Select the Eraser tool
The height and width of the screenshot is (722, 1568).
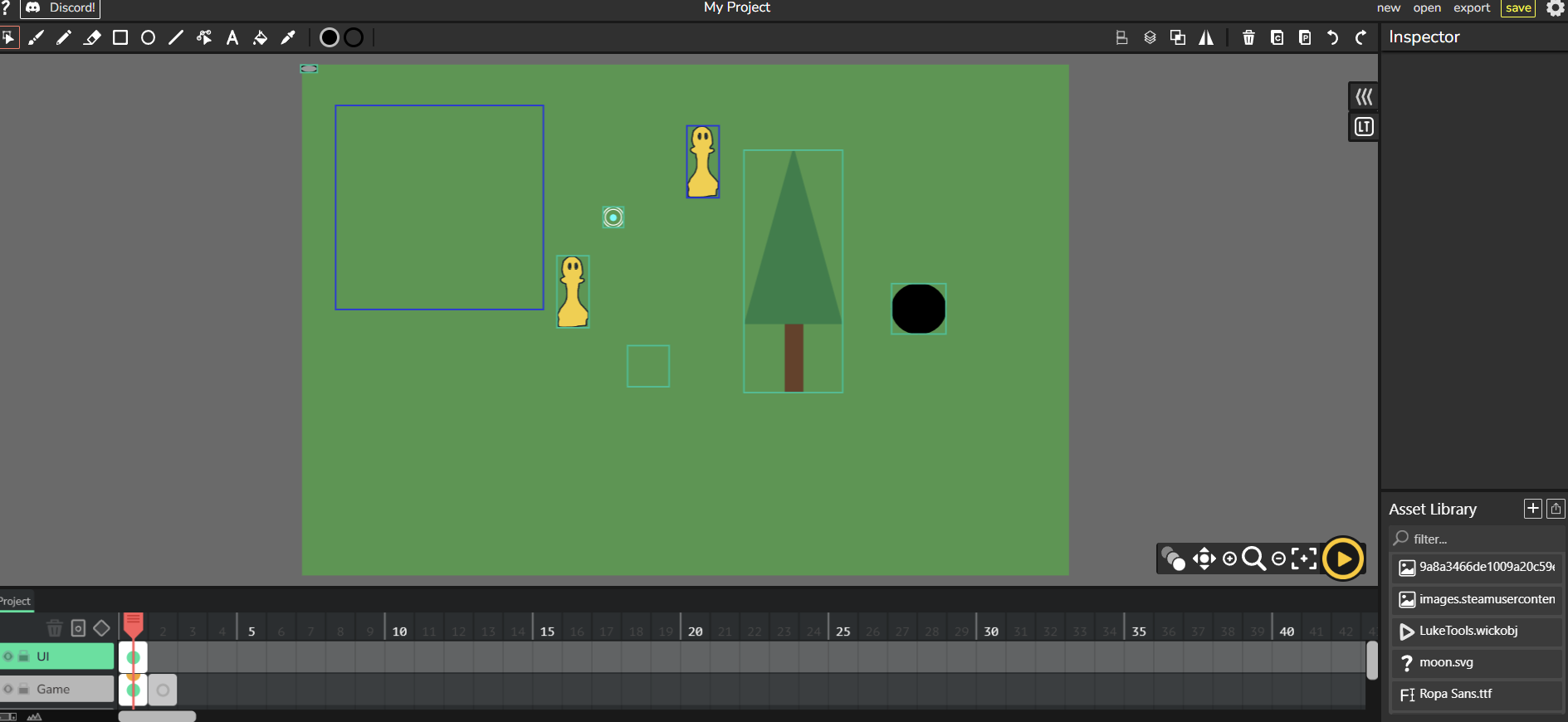tap(92, 37)
